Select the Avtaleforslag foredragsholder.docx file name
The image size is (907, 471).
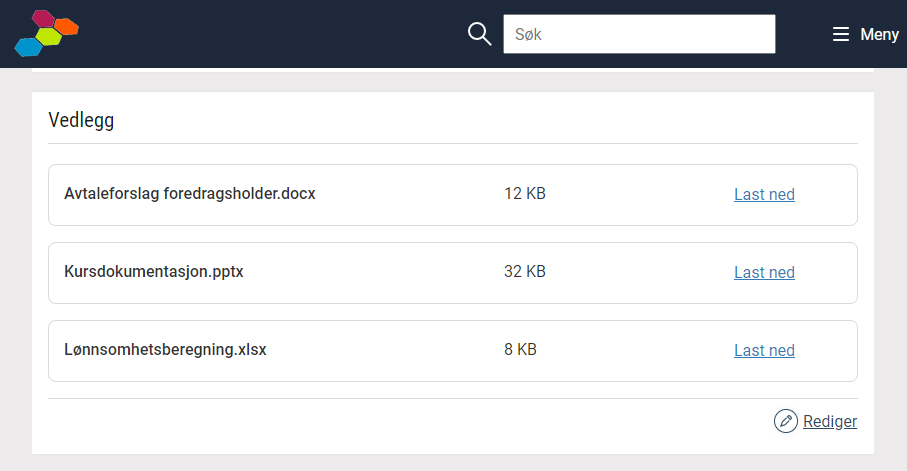coord(190,193)
